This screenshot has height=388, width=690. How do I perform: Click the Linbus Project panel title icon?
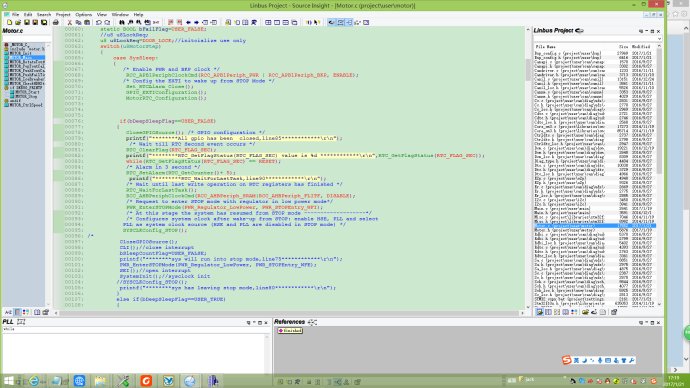580,30
